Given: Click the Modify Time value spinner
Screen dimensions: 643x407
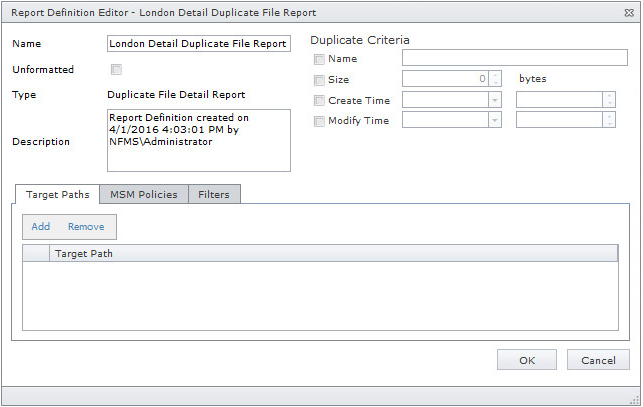Looking at the screenshot, I should tap(609, 121).
